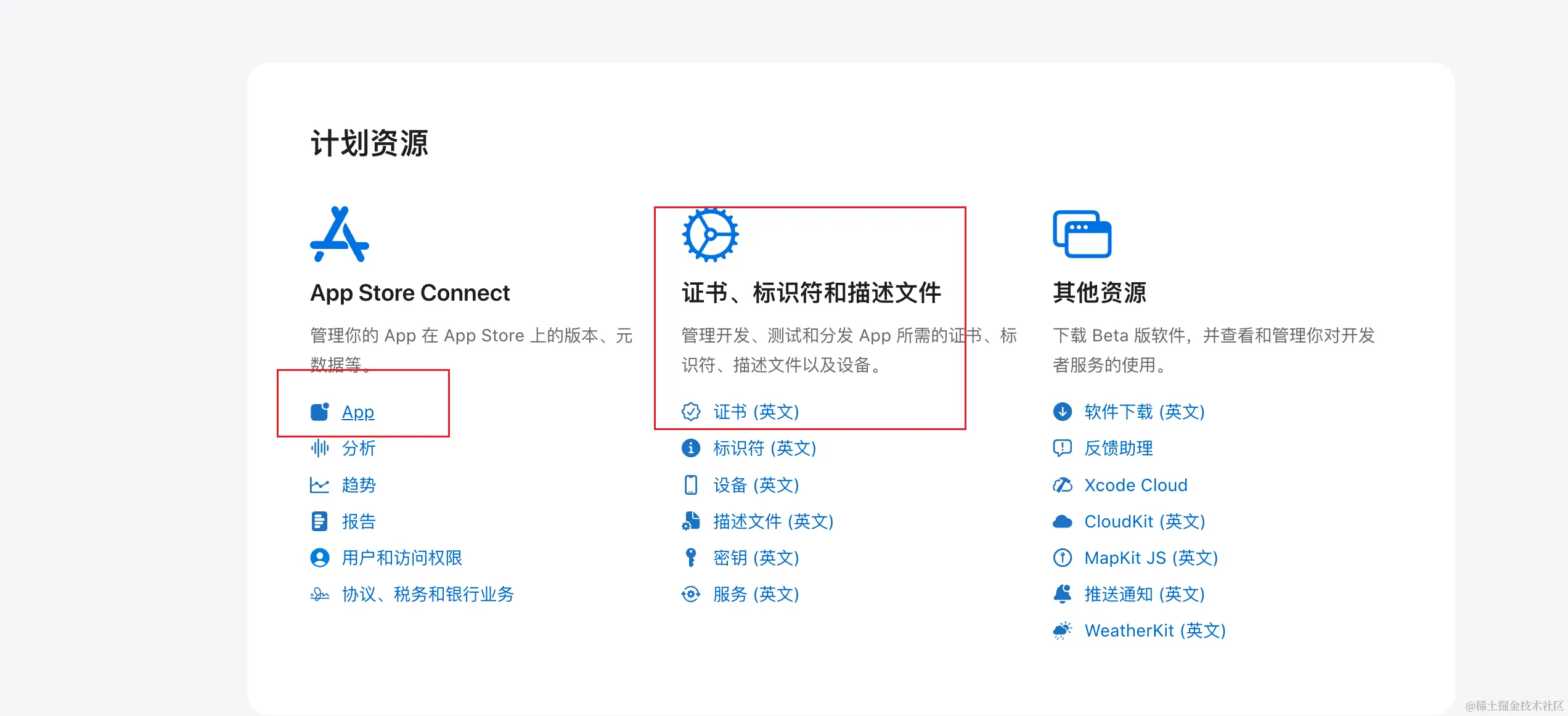This screenshot has height=716, width=1568.
Task: Click the bell icon for 推送通知
Action: point(1063,594)
